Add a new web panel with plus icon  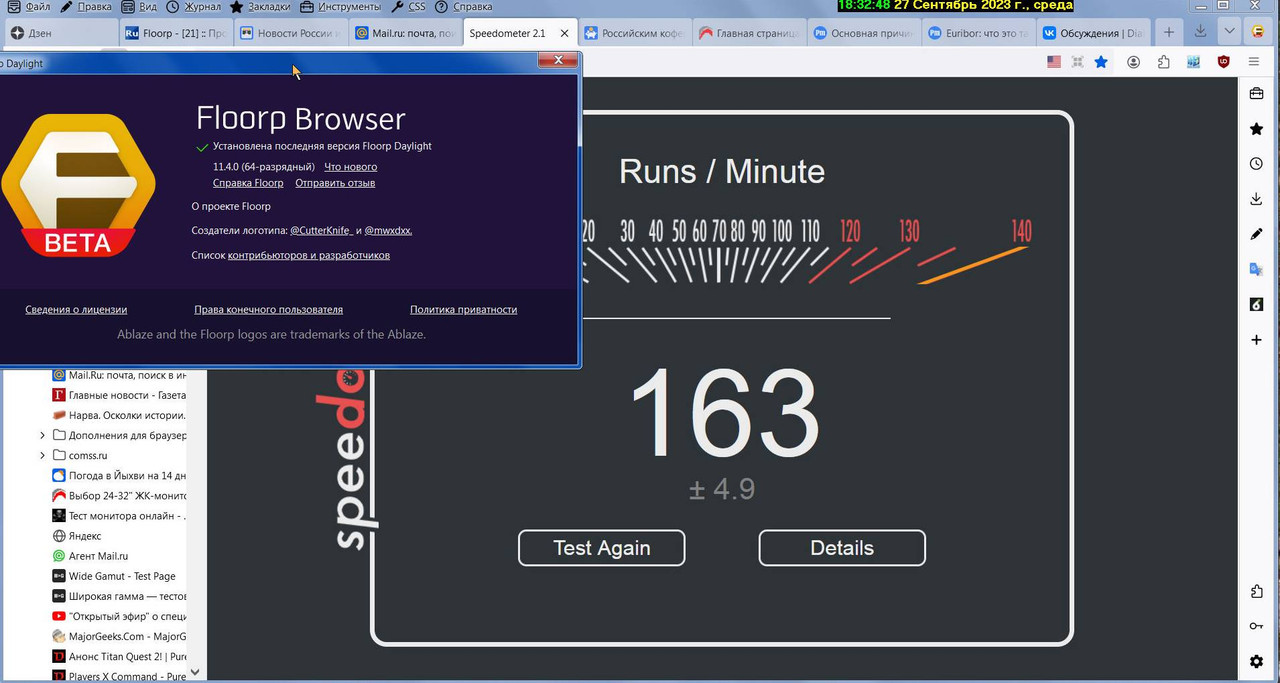[1256, 340]
